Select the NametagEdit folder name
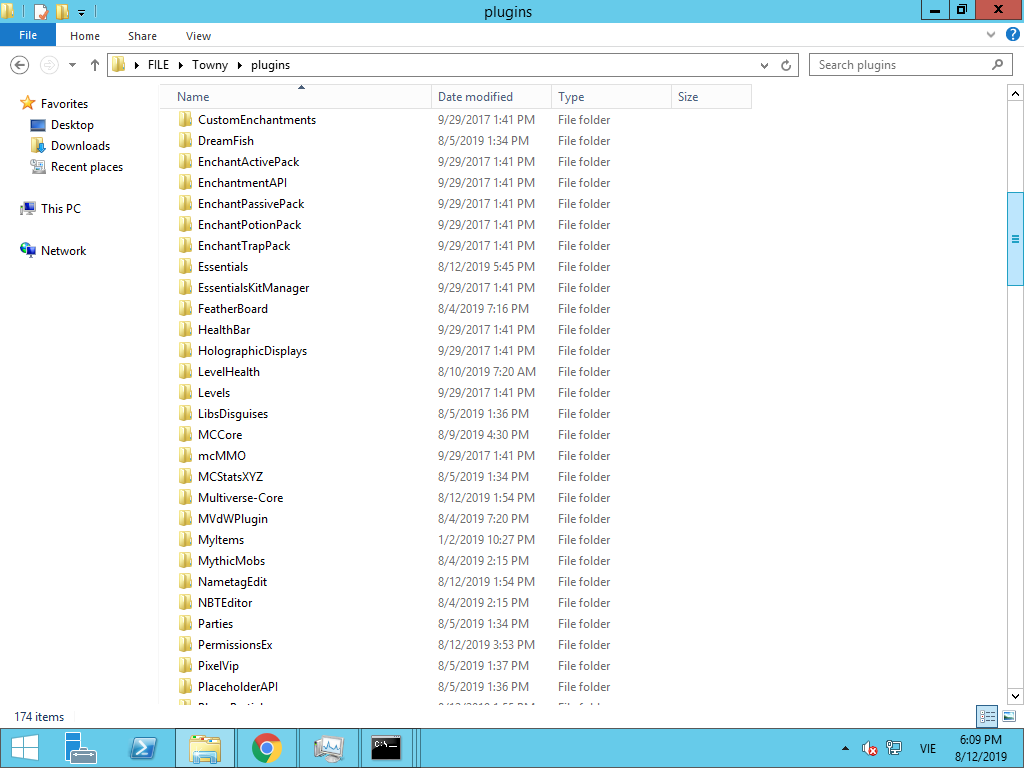 (232, 582)
